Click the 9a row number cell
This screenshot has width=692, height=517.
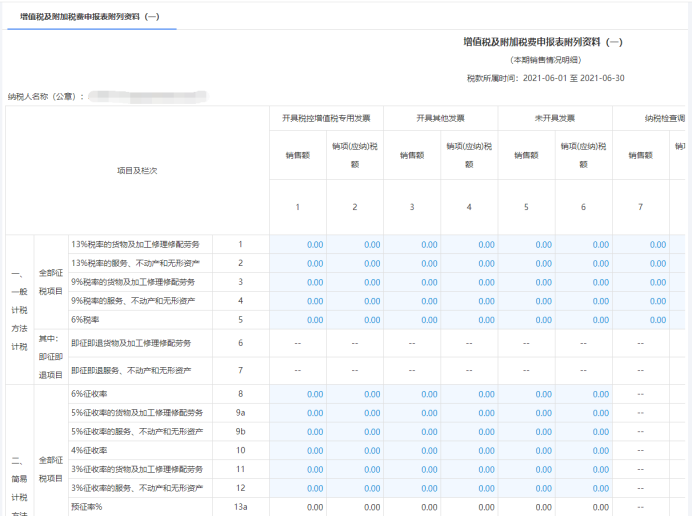(241, 413)
